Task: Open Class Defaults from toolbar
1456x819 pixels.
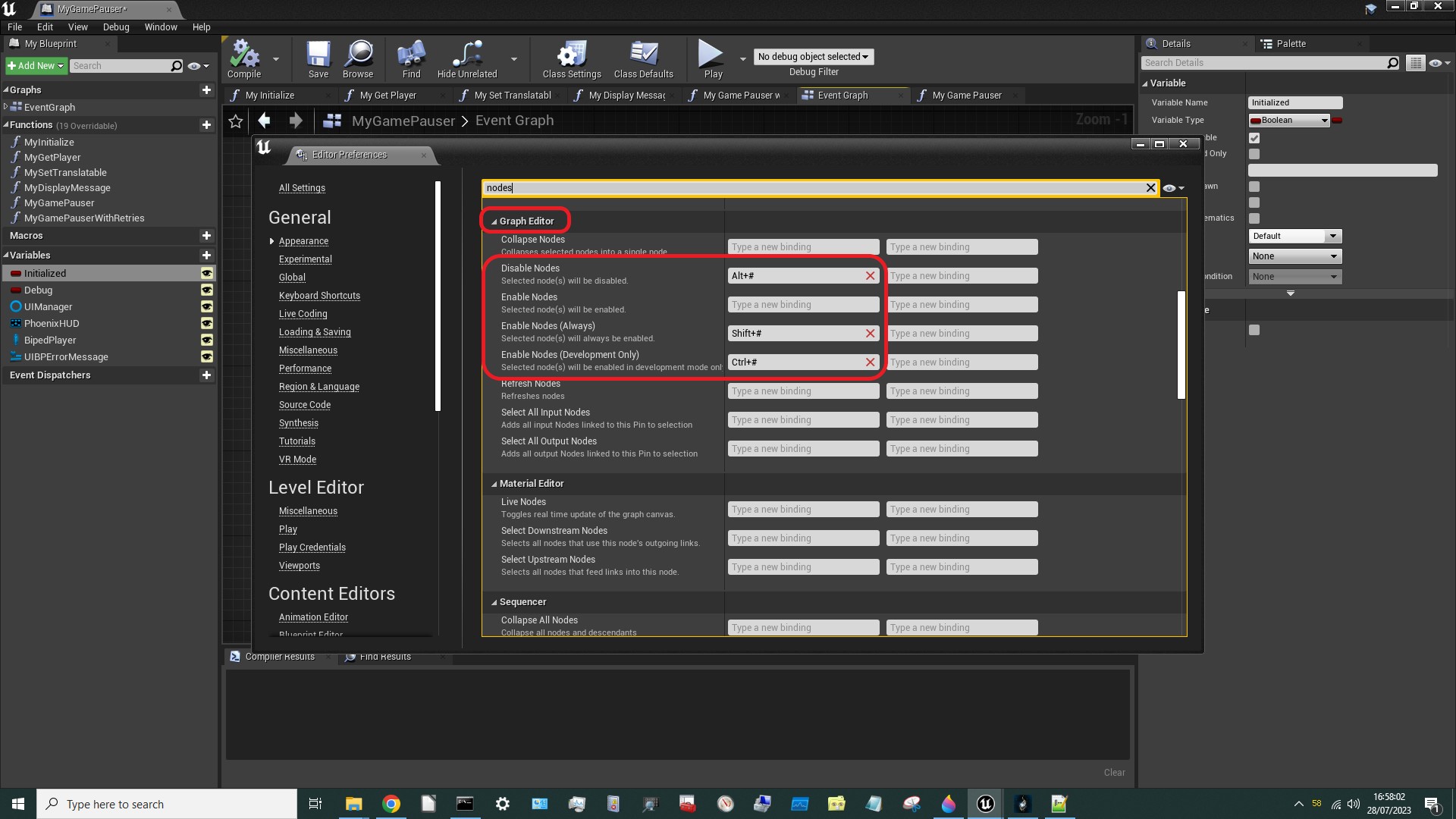Action: pos(644,59)
